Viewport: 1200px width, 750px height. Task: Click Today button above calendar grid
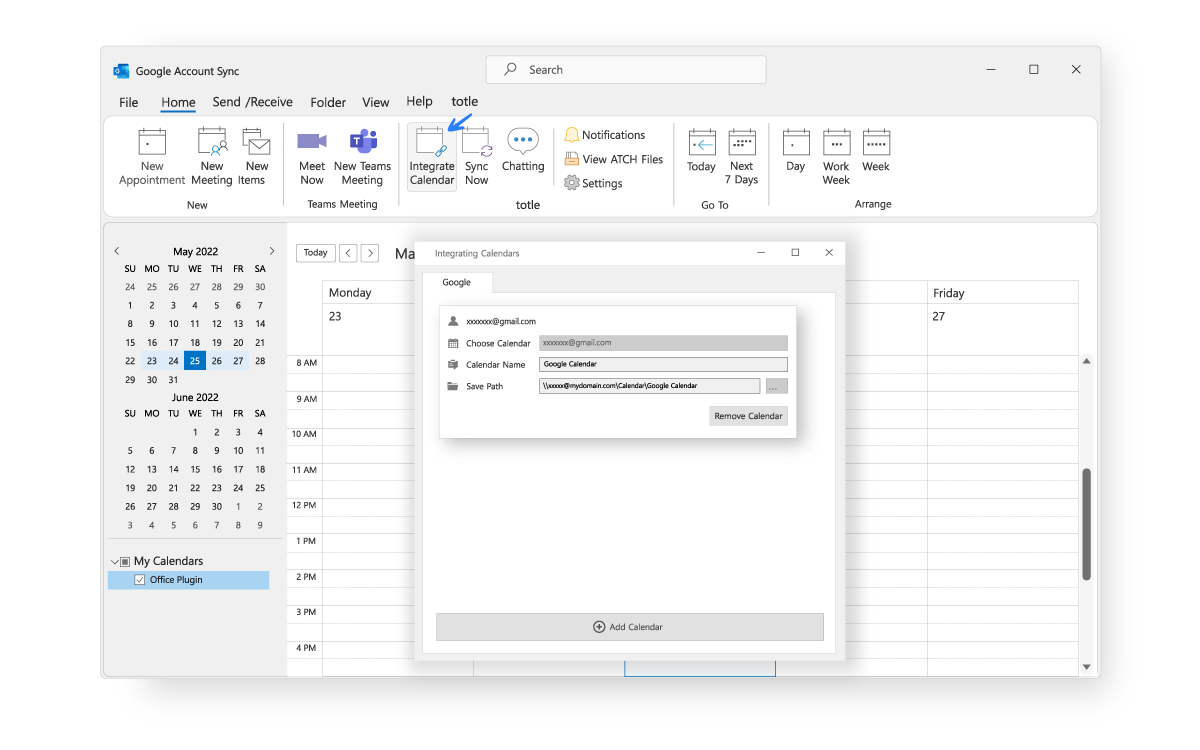(316, 253)
